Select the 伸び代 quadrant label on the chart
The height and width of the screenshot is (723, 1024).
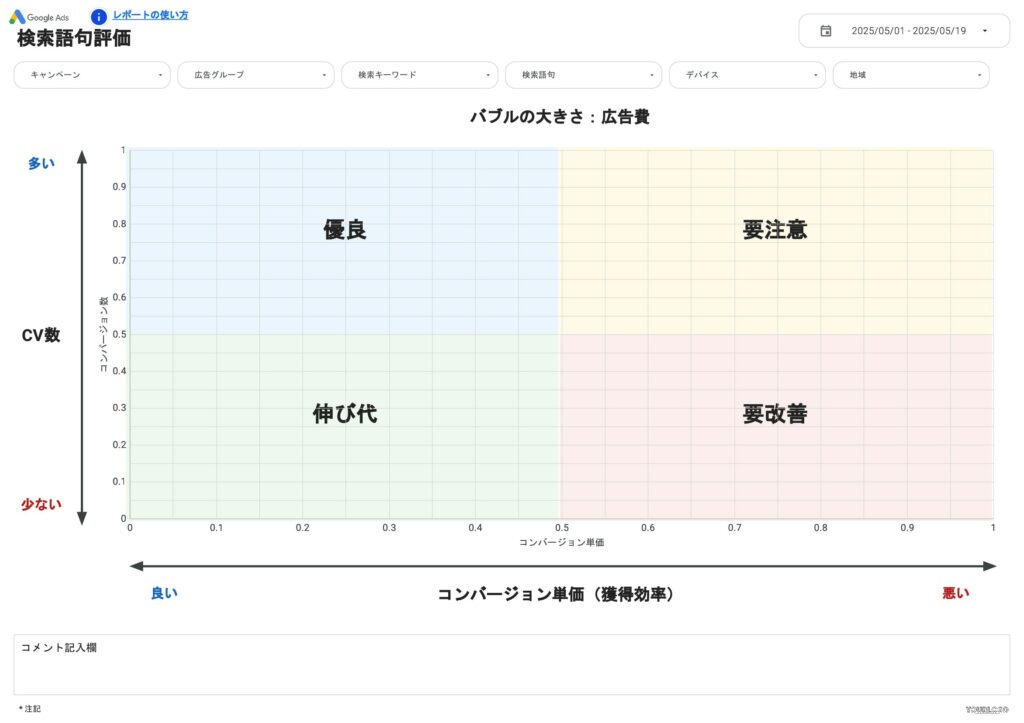tap(346, 413)
